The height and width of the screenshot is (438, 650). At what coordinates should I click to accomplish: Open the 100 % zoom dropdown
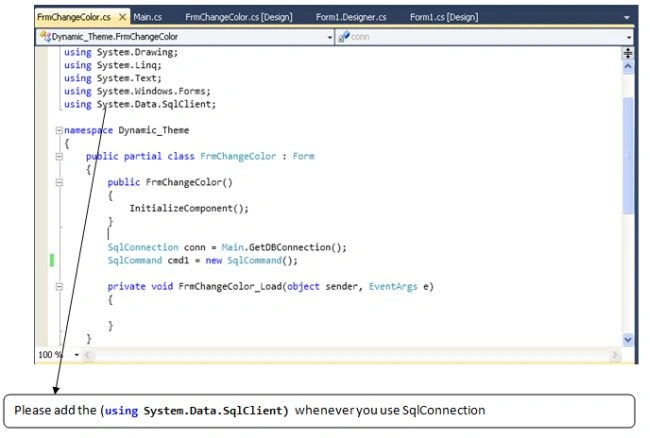click(77, 355)
